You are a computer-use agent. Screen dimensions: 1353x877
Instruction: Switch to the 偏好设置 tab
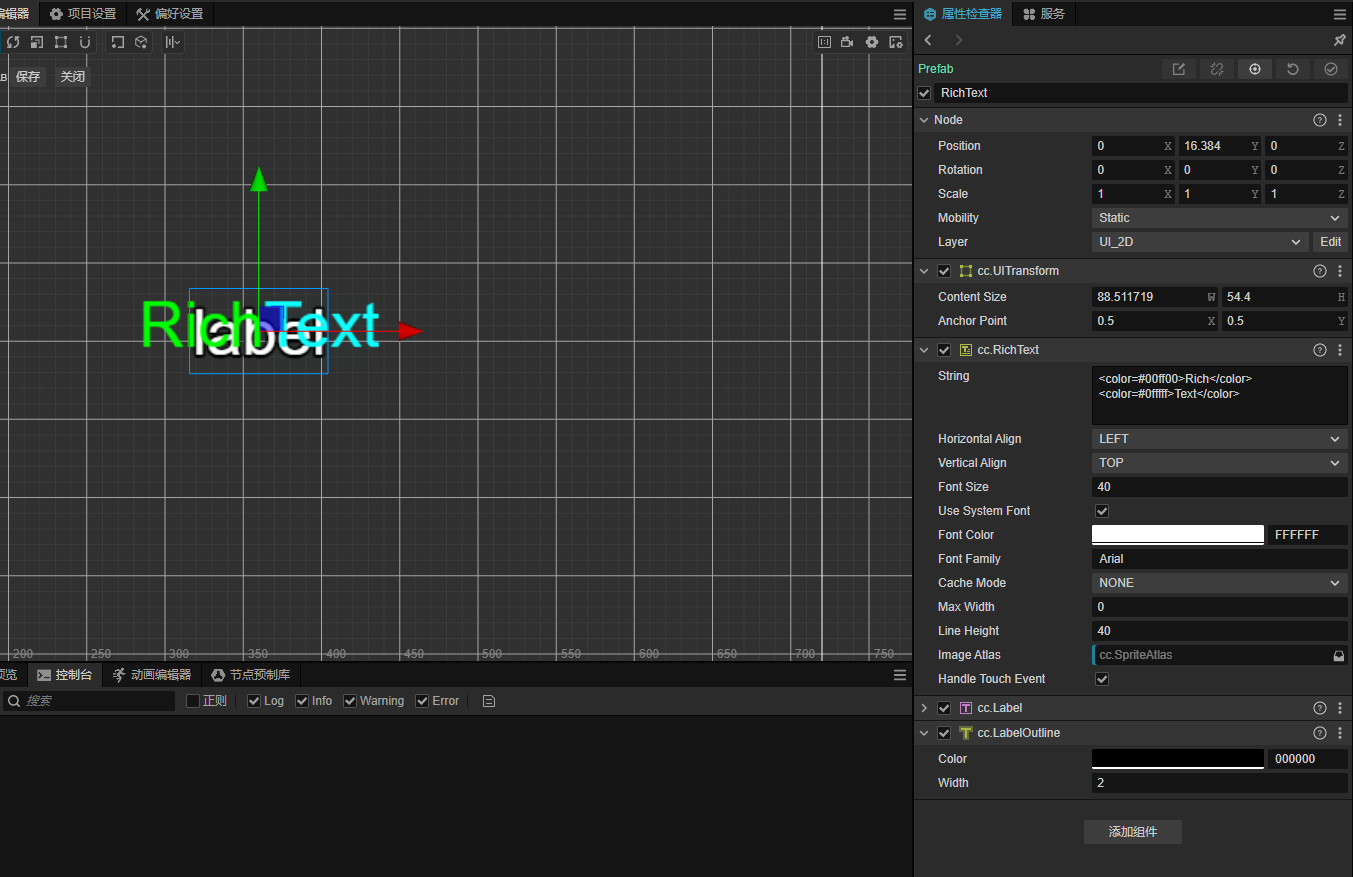(170, 14)
